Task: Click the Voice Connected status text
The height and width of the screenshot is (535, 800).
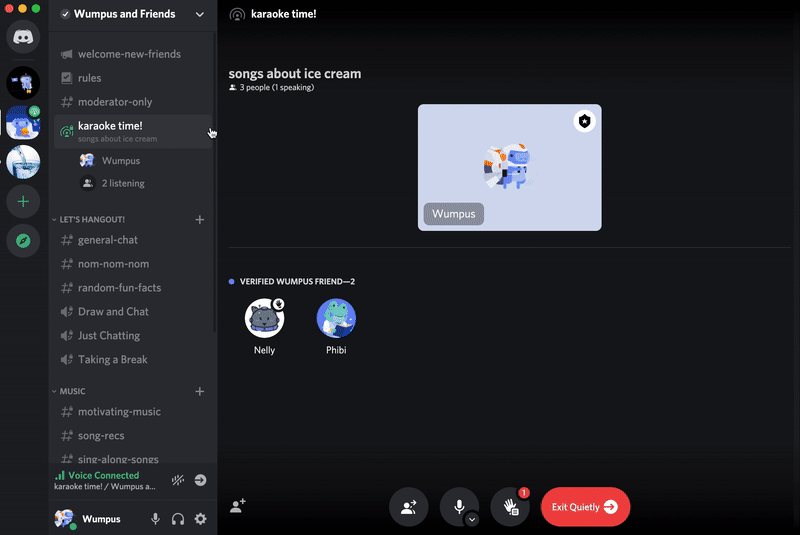Action: tap(104, 475)
